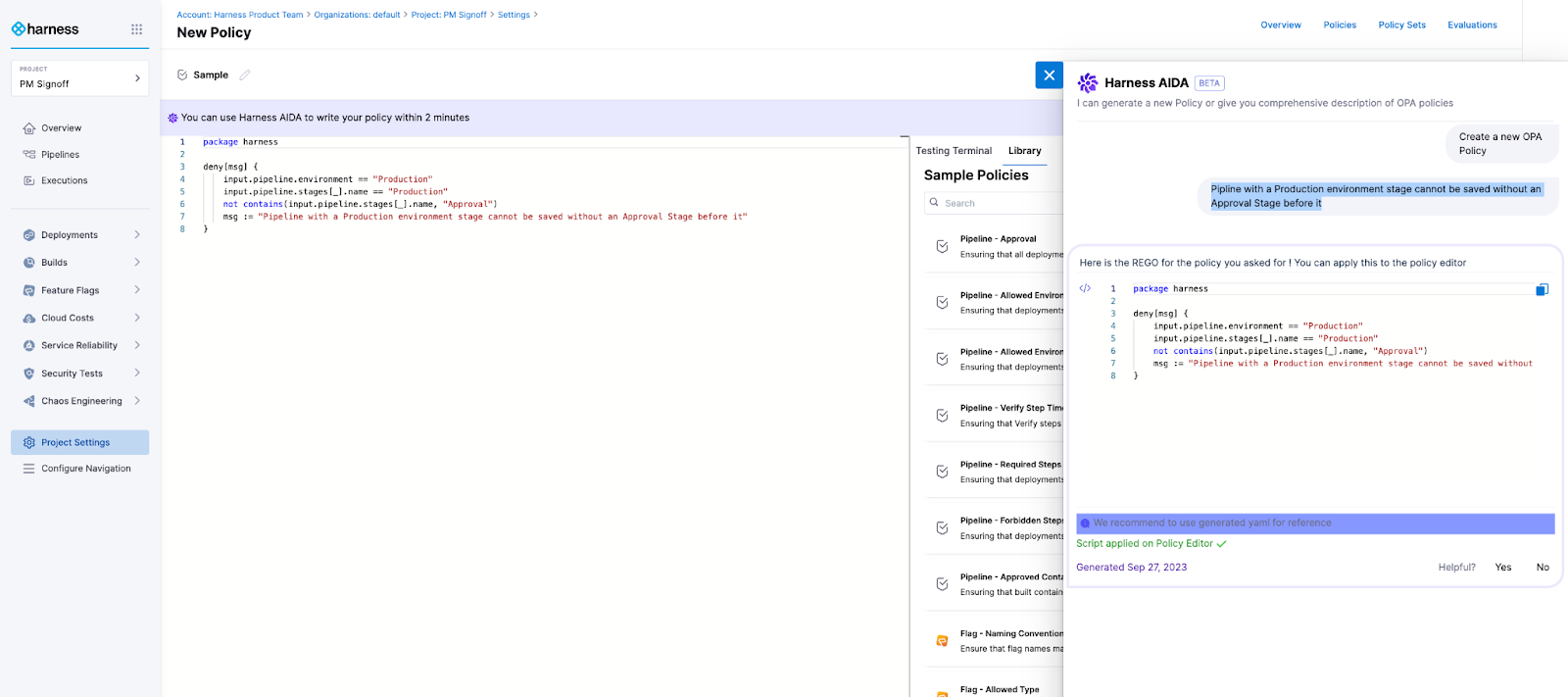The height and width of the screenshot is (697, 1568).
Task: Open Configure Navigation
Action: [x=85, y=469]
